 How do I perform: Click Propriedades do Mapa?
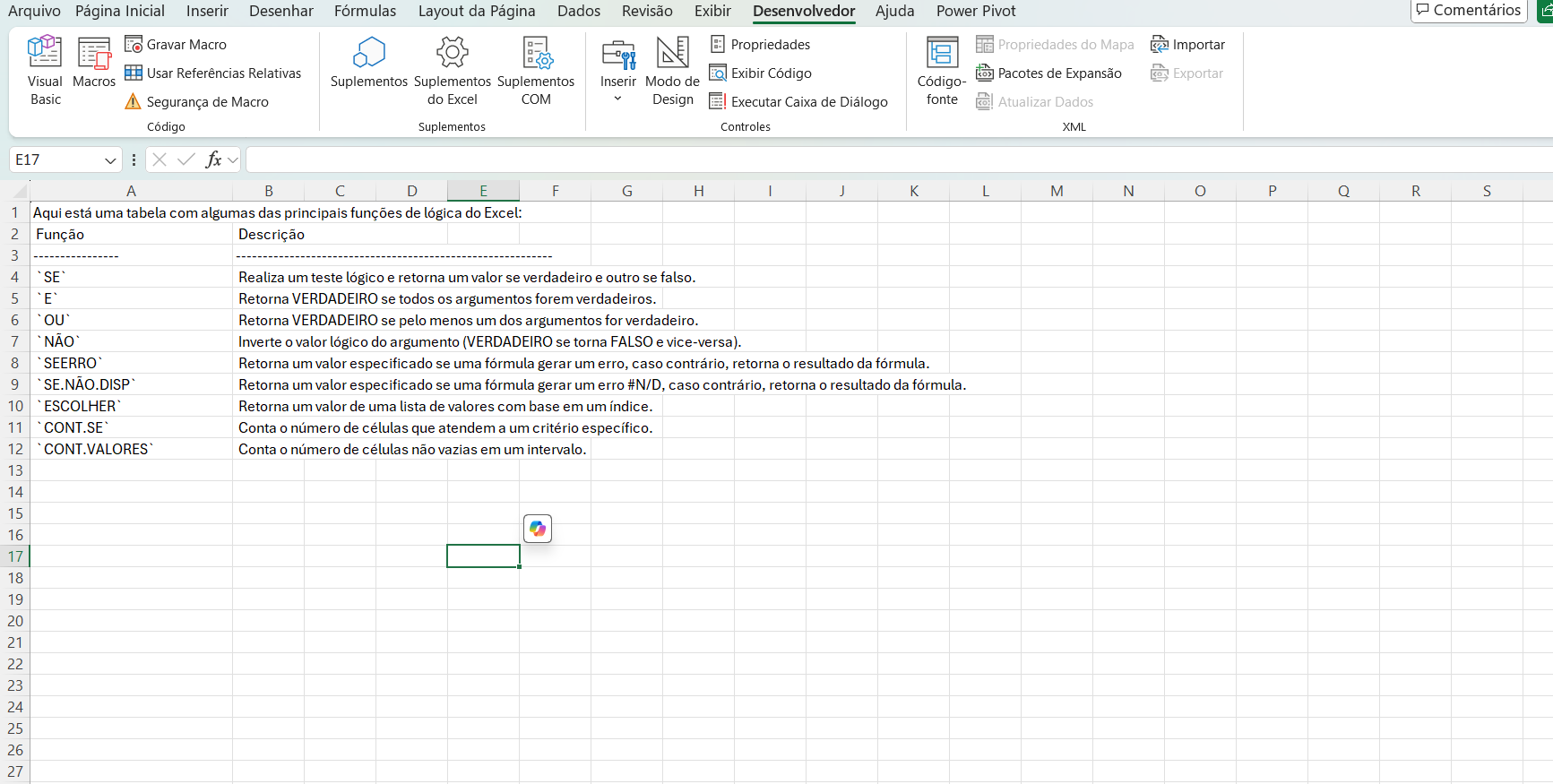pyautogui.click(x=1055, y=45)
